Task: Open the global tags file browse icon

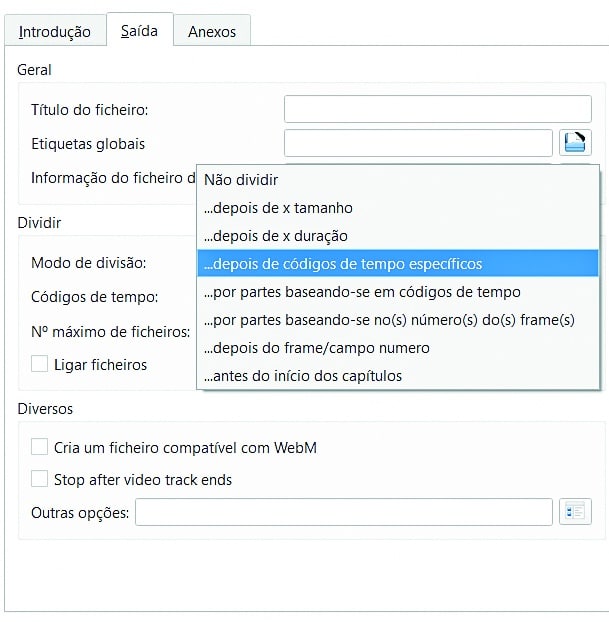Action: (x=575, y=143)
